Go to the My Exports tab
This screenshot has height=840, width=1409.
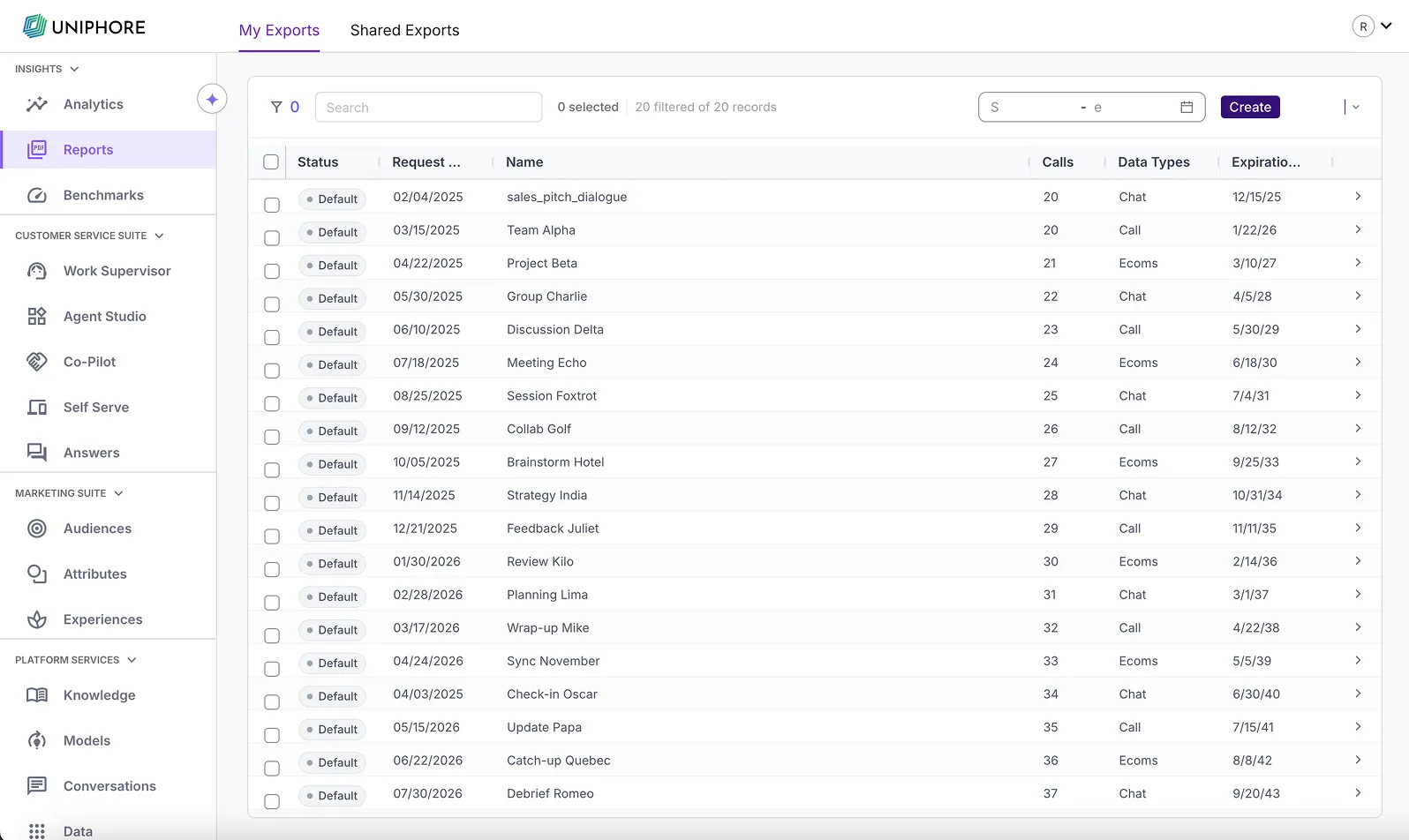point(279,30)
